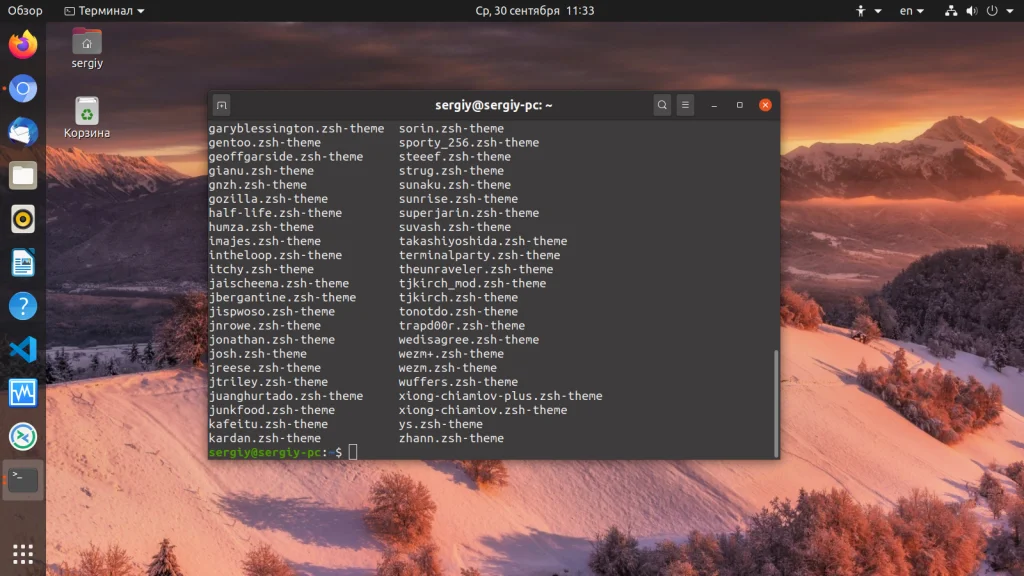Image resolution: width=1024 pixels, height=576 pixels.
Task: Open the accessibility menu in top bar
Action: (868, 10)
